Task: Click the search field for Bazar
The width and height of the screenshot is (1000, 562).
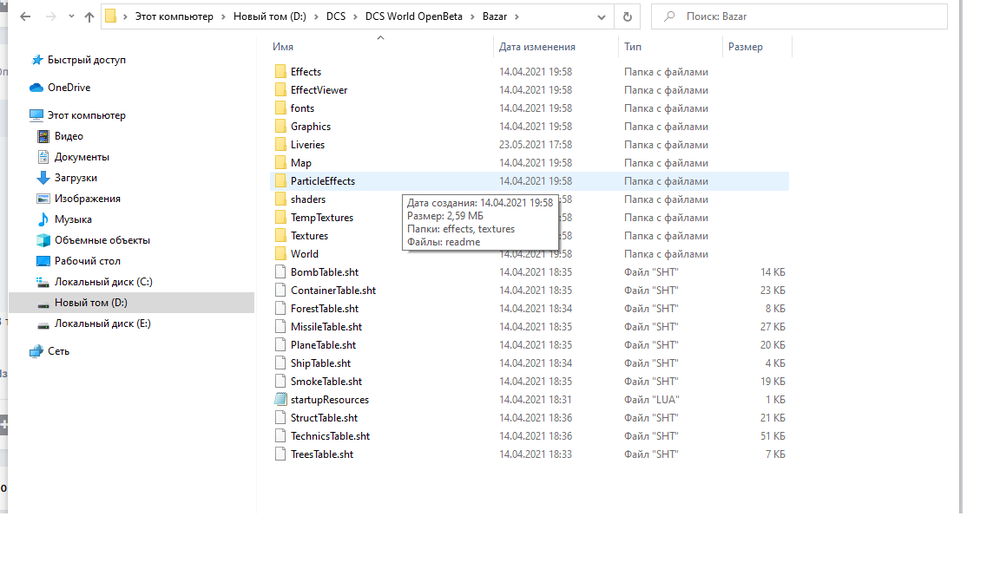Action: (x=799, y=17)
